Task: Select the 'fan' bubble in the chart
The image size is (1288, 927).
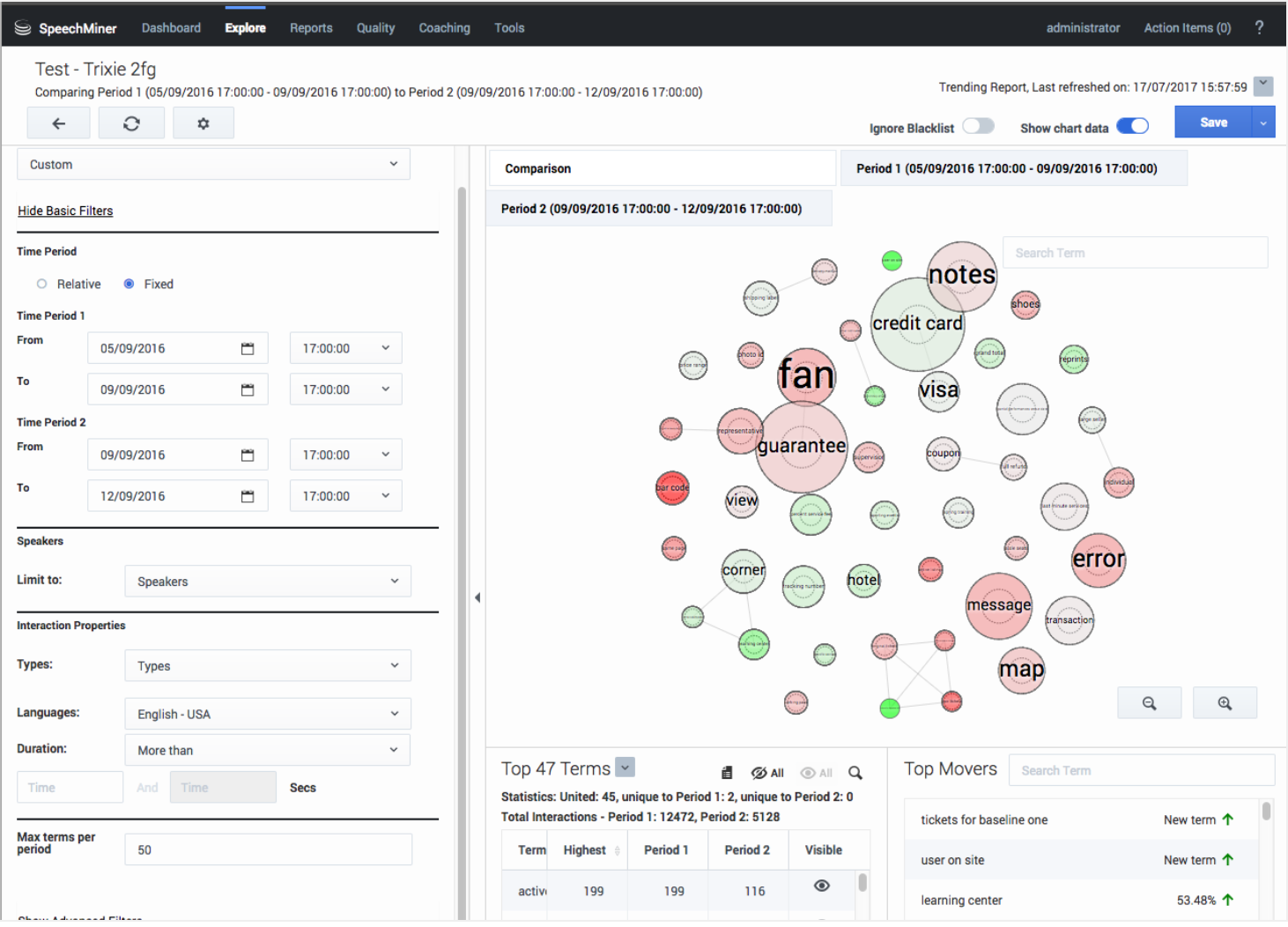Action: point(806,376)
